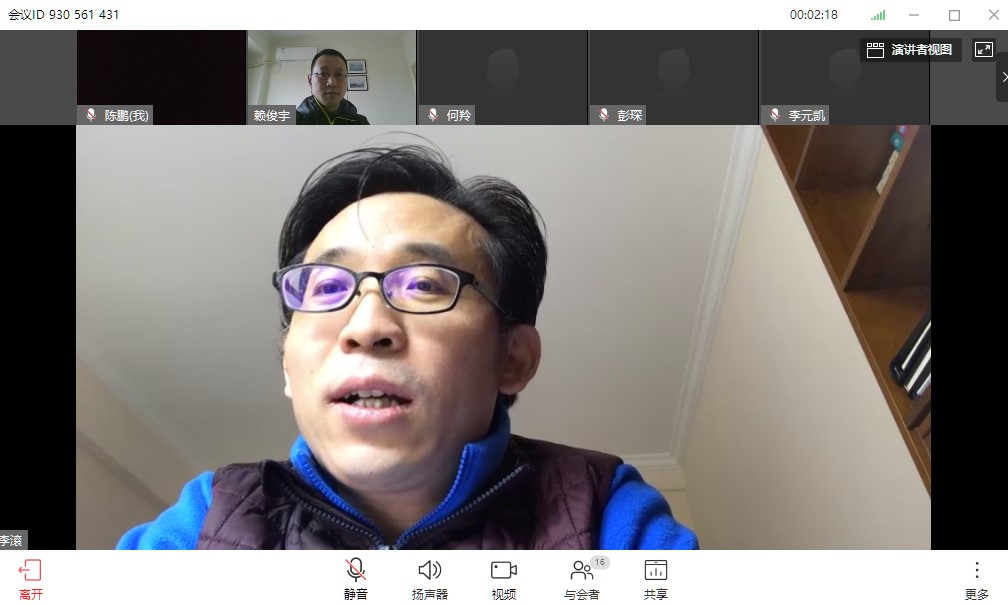Click the meeting timer 00:02:18
This screenshot has height=605, width=1008.
pos(814,14)
